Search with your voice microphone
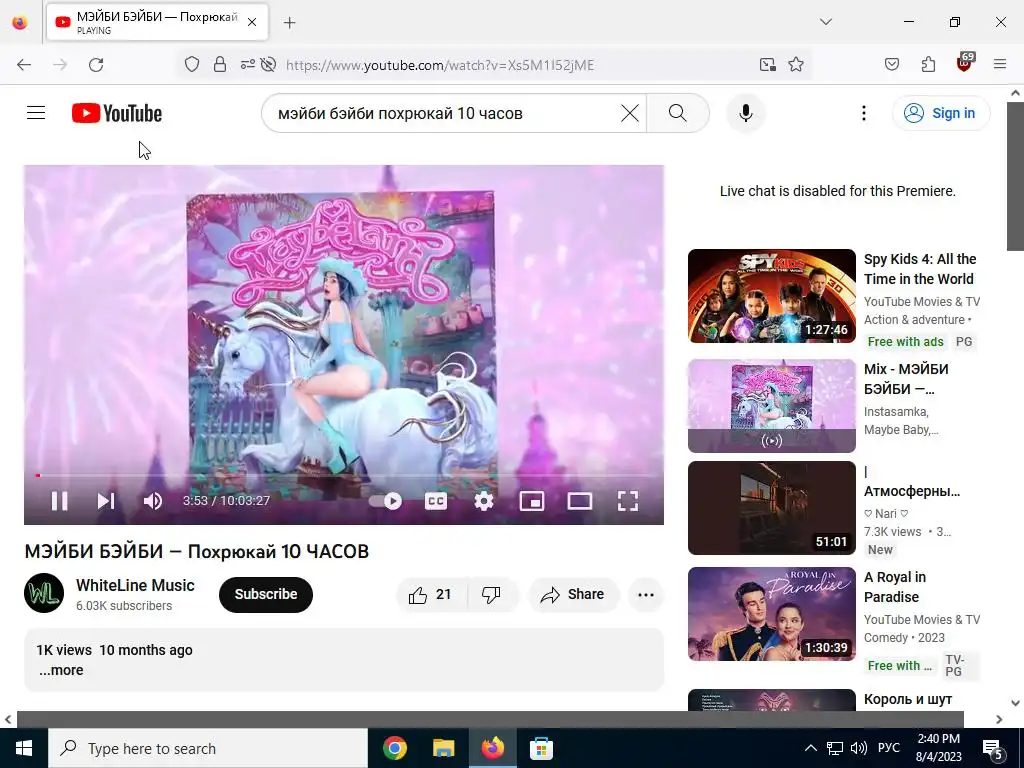The height and width of the screenshot is (768, 1024). (x=746, y=113)
